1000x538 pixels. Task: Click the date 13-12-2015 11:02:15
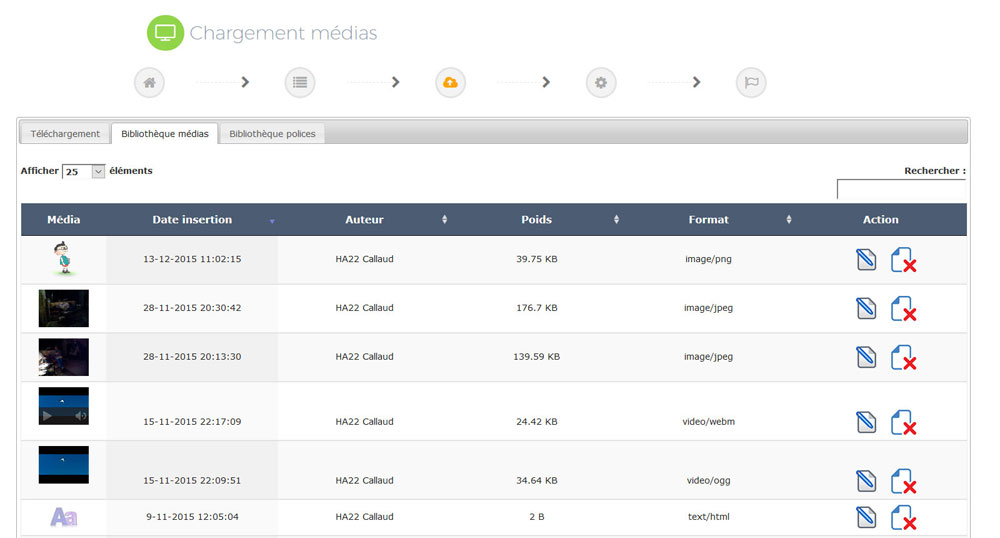pyautogui.click(x=192, y=259)
